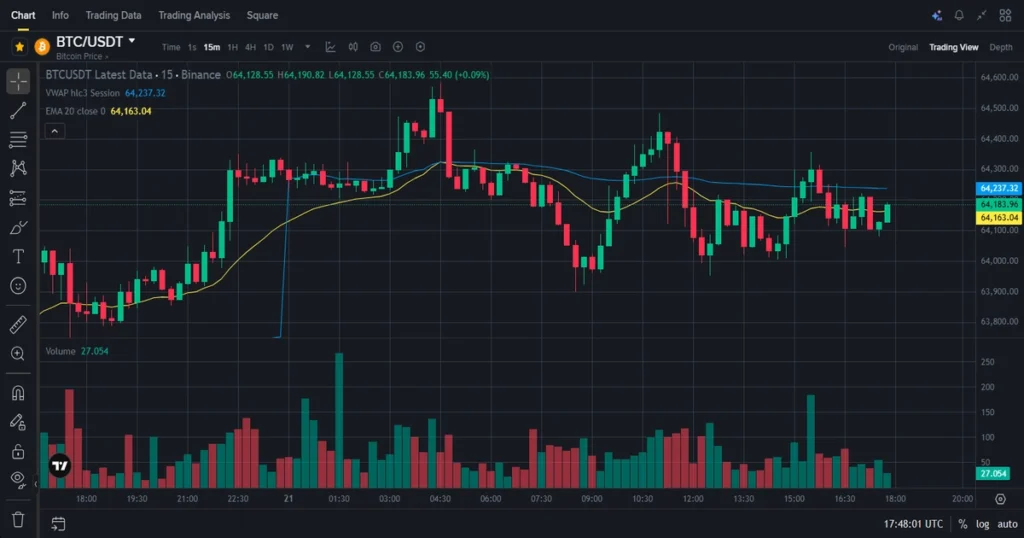1024x538 pixels.
Task: Click the Bitcoin Price link under symbol
Action: click(x=82, y=56)
